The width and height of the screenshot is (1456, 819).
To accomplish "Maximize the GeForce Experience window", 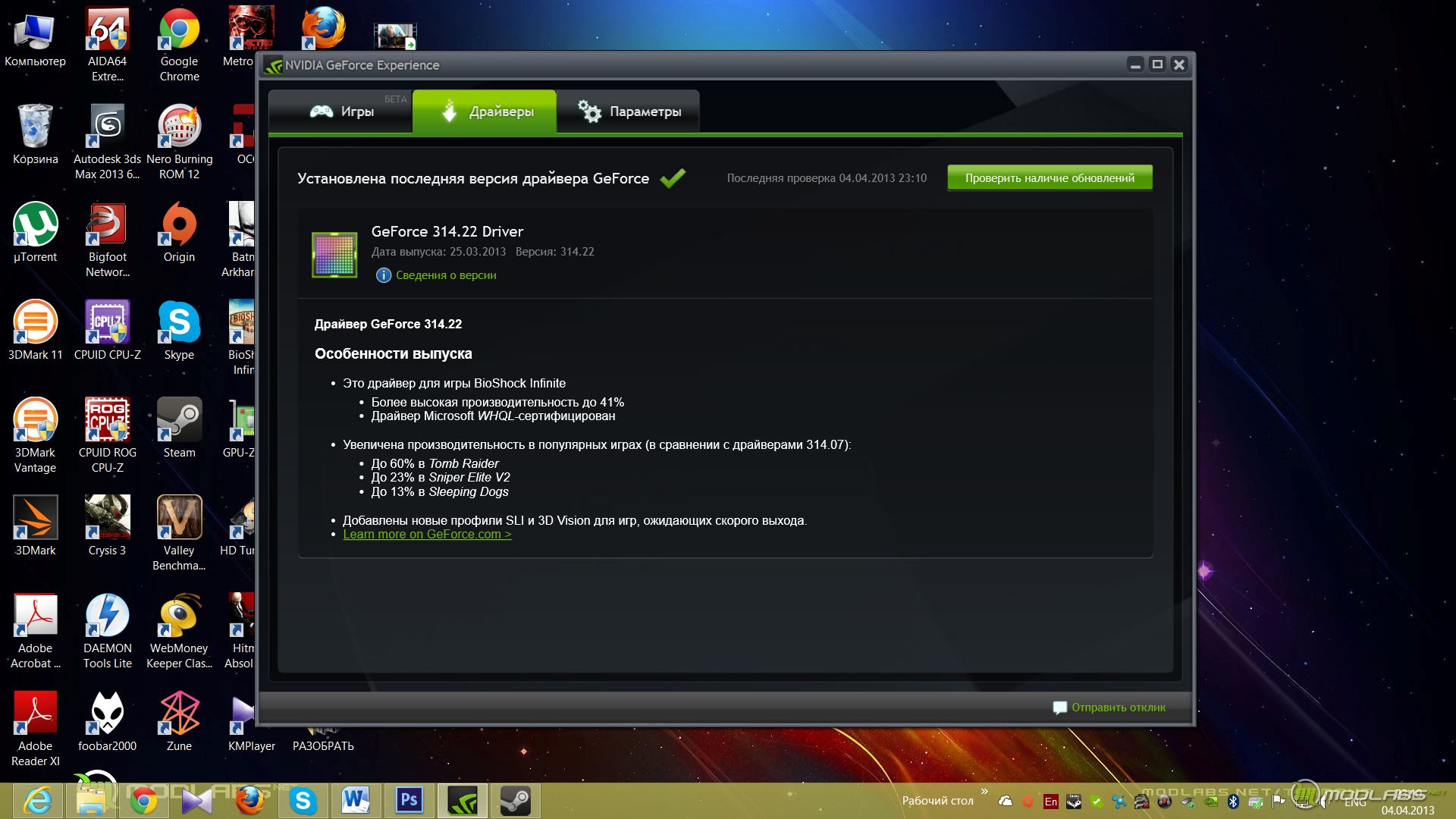I will (1157, 65).
